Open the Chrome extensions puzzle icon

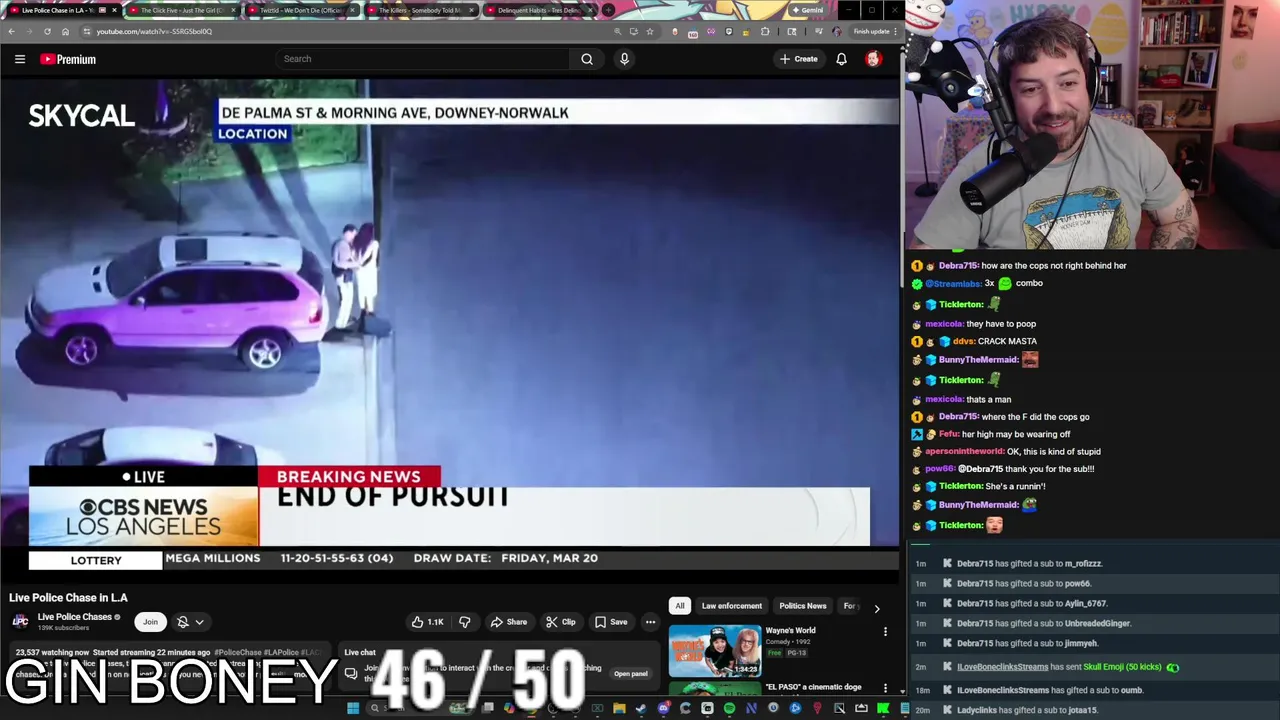765,31
